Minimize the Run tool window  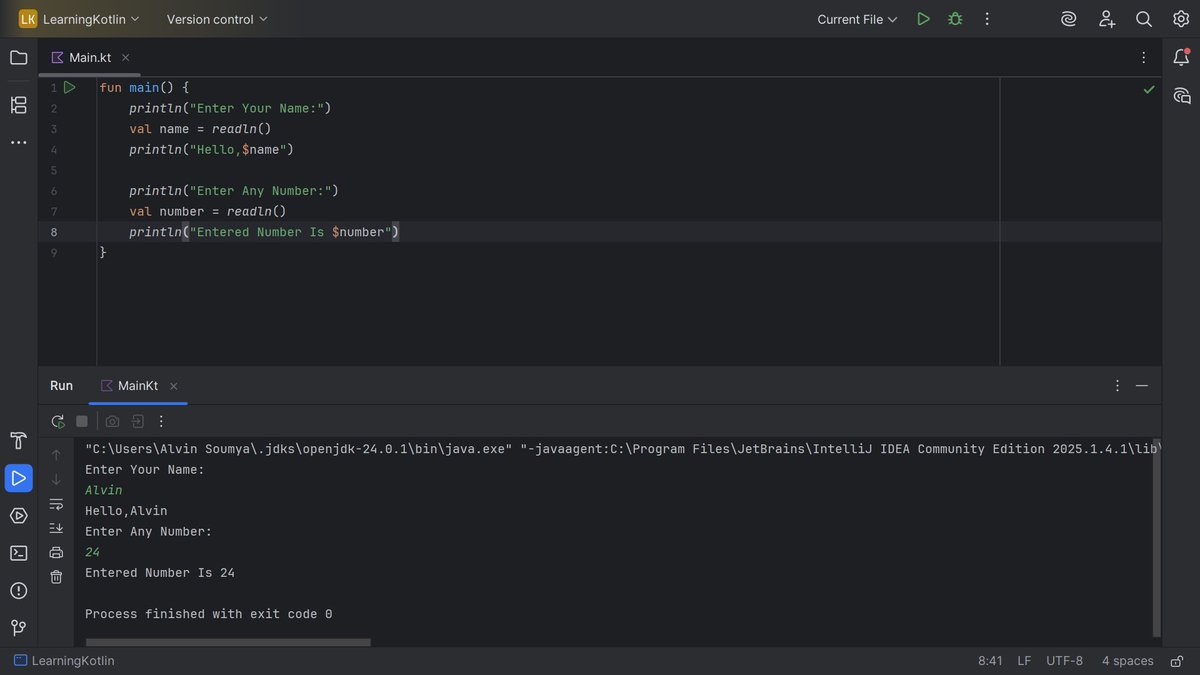pyautogui.click(x=1142, y=386)
